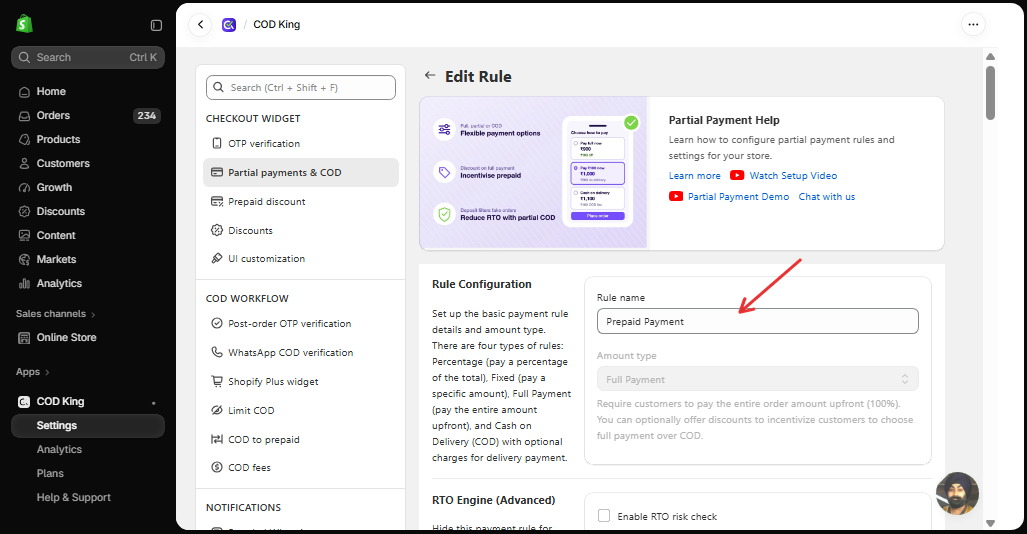Click the Customers person icon
The width and height of the screenshot is (1027, 534).
(x=24, y=164)
